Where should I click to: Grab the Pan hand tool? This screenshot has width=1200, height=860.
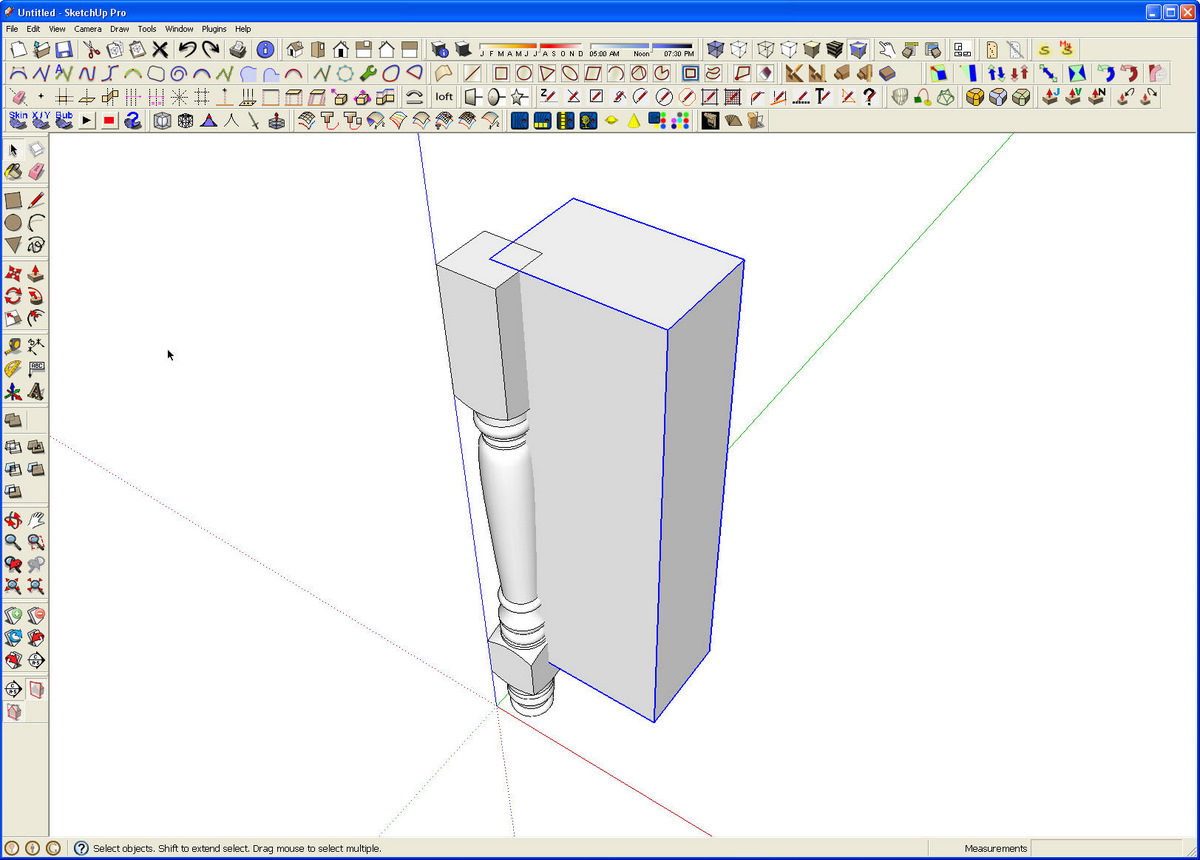pos(37,521)
